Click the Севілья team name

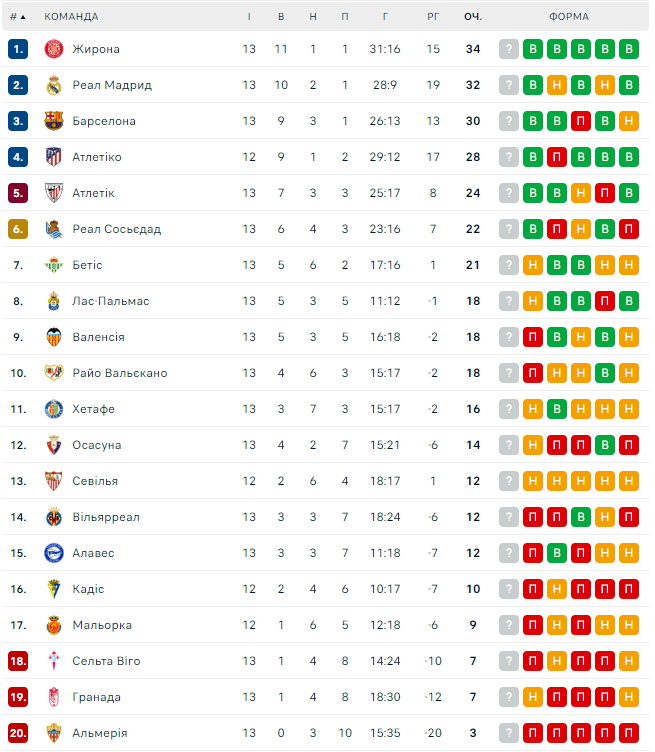[x=95, y=481]
